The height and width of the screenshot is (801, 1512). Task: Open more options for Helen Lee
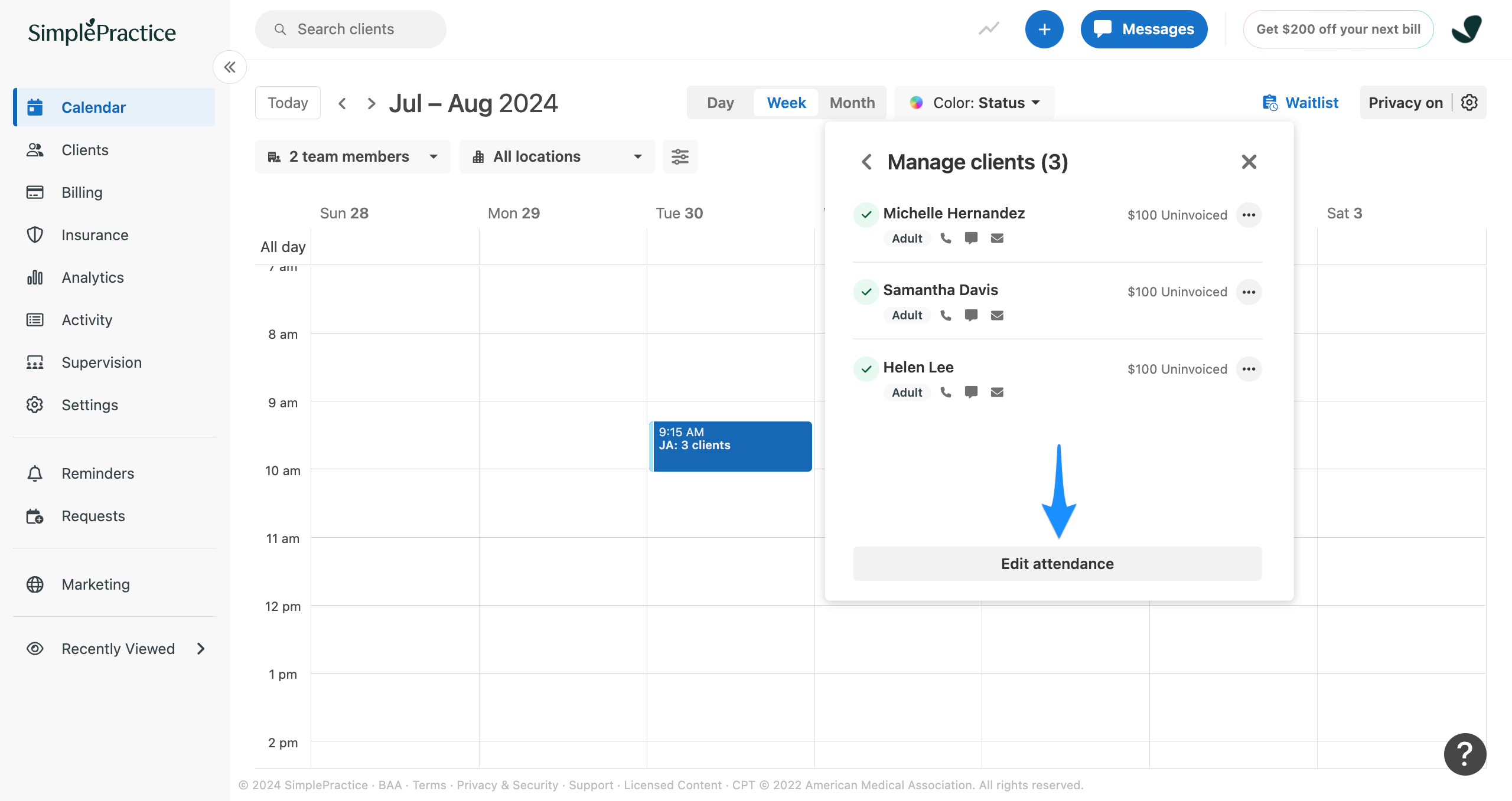click(x=1249, y=369)
